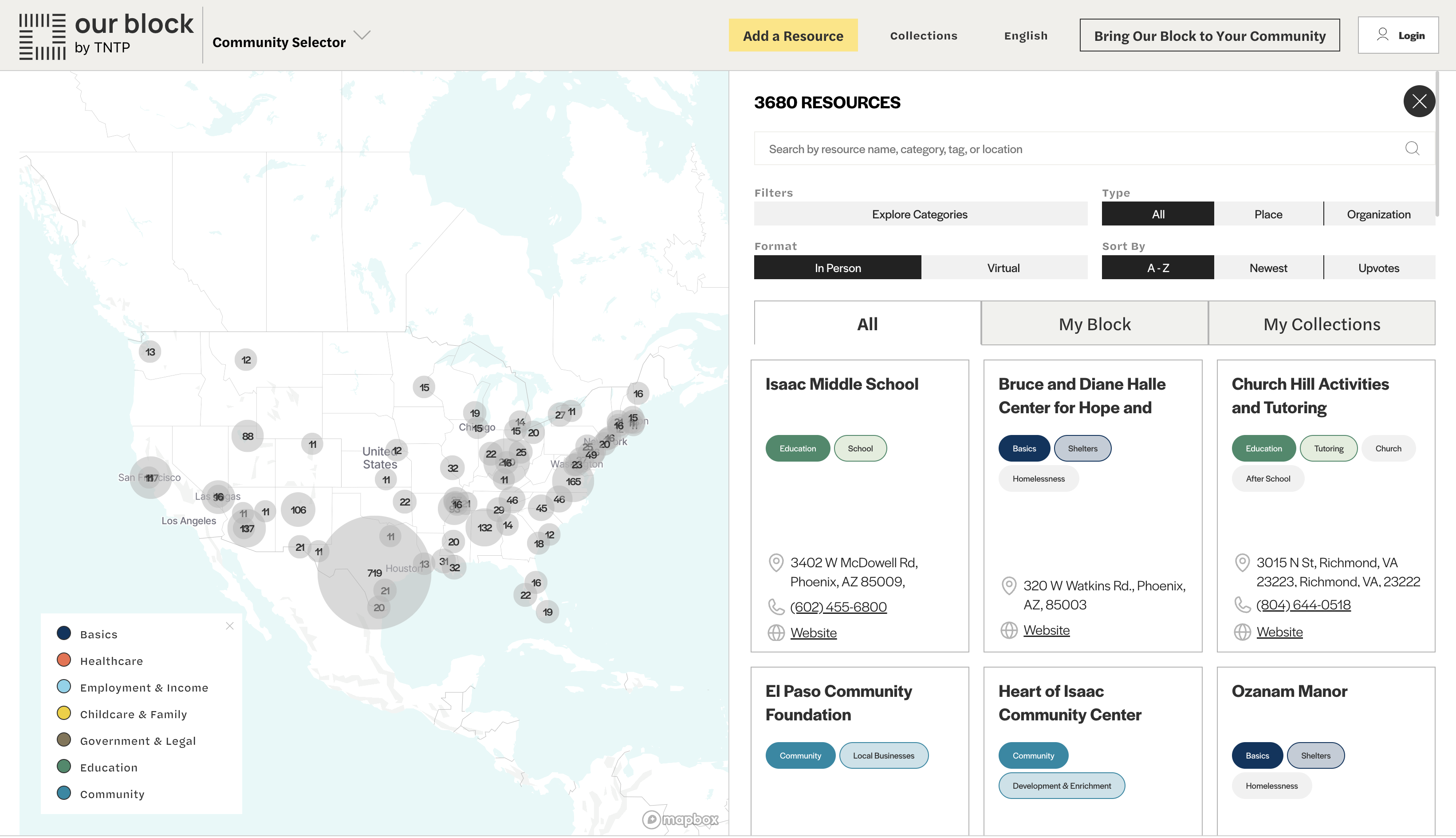Click location pin on Church Hill Activities card
Screen dimensions: 1456x838
1242,562
